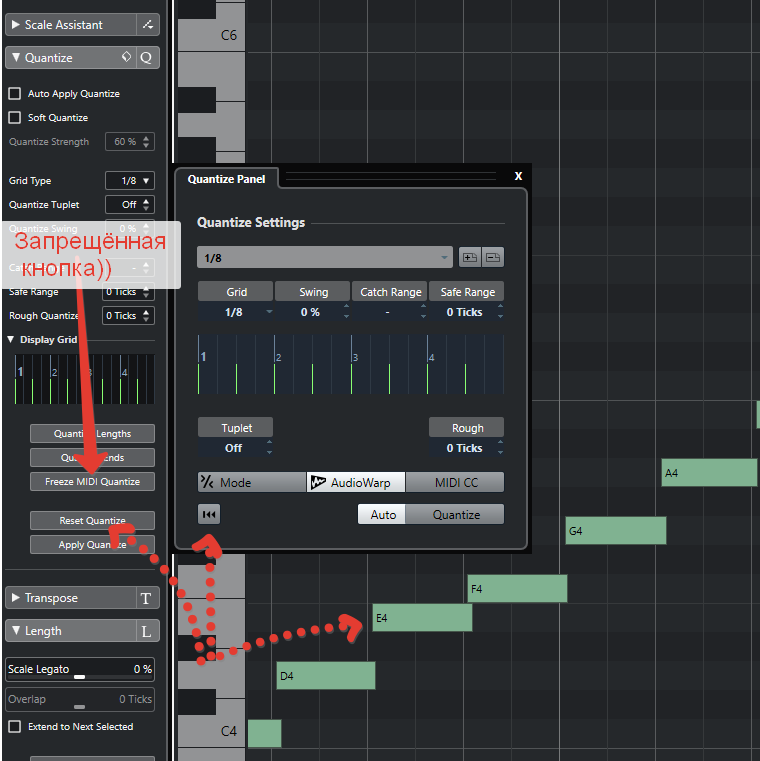Screen dimensions: 760x761
Task: Select the A4 note in the key editor
Action: tap(710, 472)
